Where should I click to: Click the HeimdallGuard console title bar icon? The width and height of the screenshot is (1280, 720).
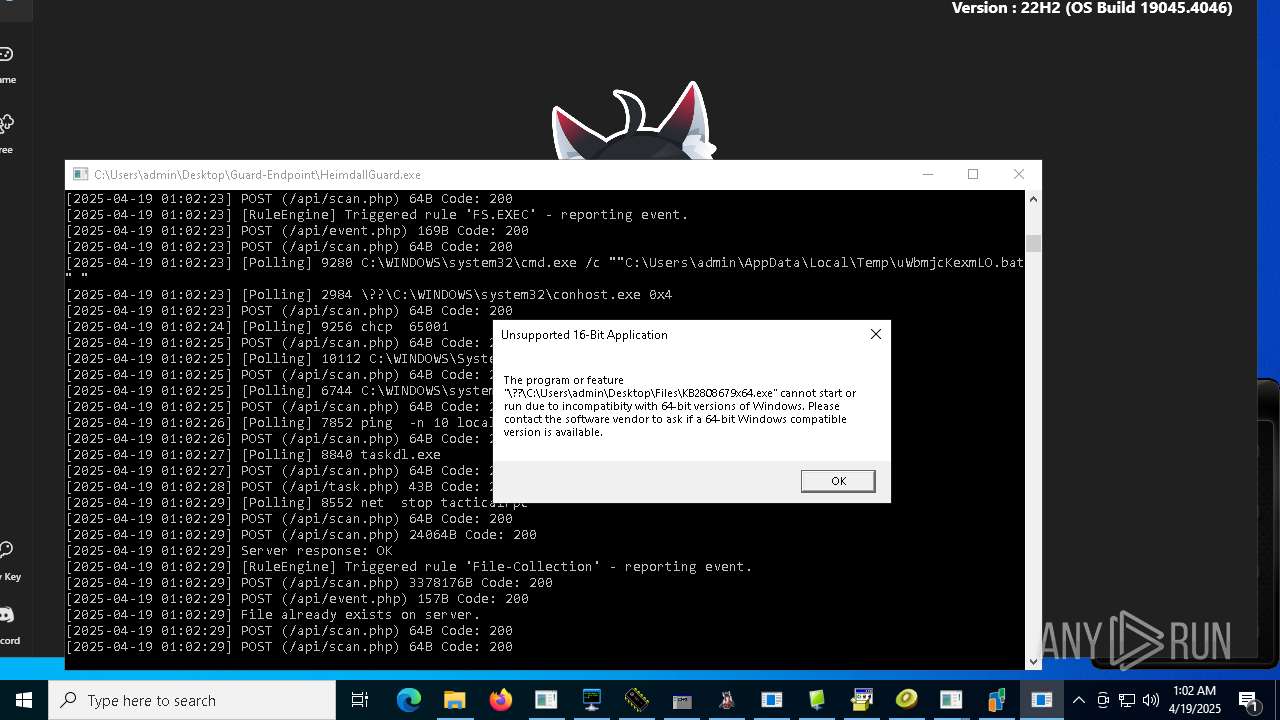[x=80, y=174]
